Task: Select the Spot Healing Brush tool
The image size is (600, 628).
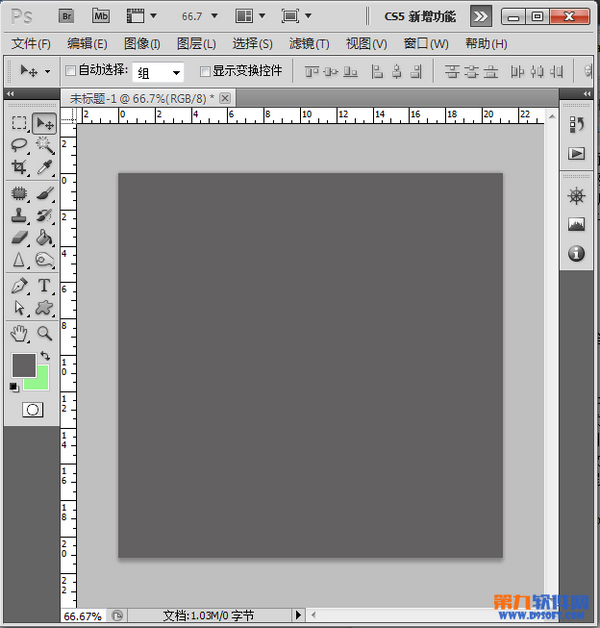Action: [x=19, y=193]
